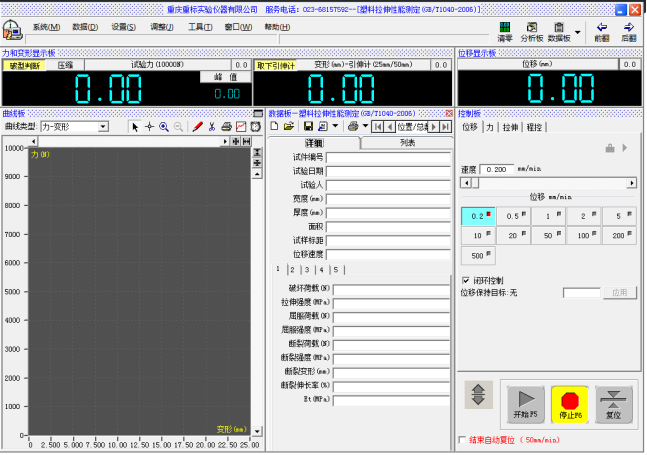This screenshot has height=455, width=647.
Task: Save data with the floppy disk icon
Action: tap(308, 127)
